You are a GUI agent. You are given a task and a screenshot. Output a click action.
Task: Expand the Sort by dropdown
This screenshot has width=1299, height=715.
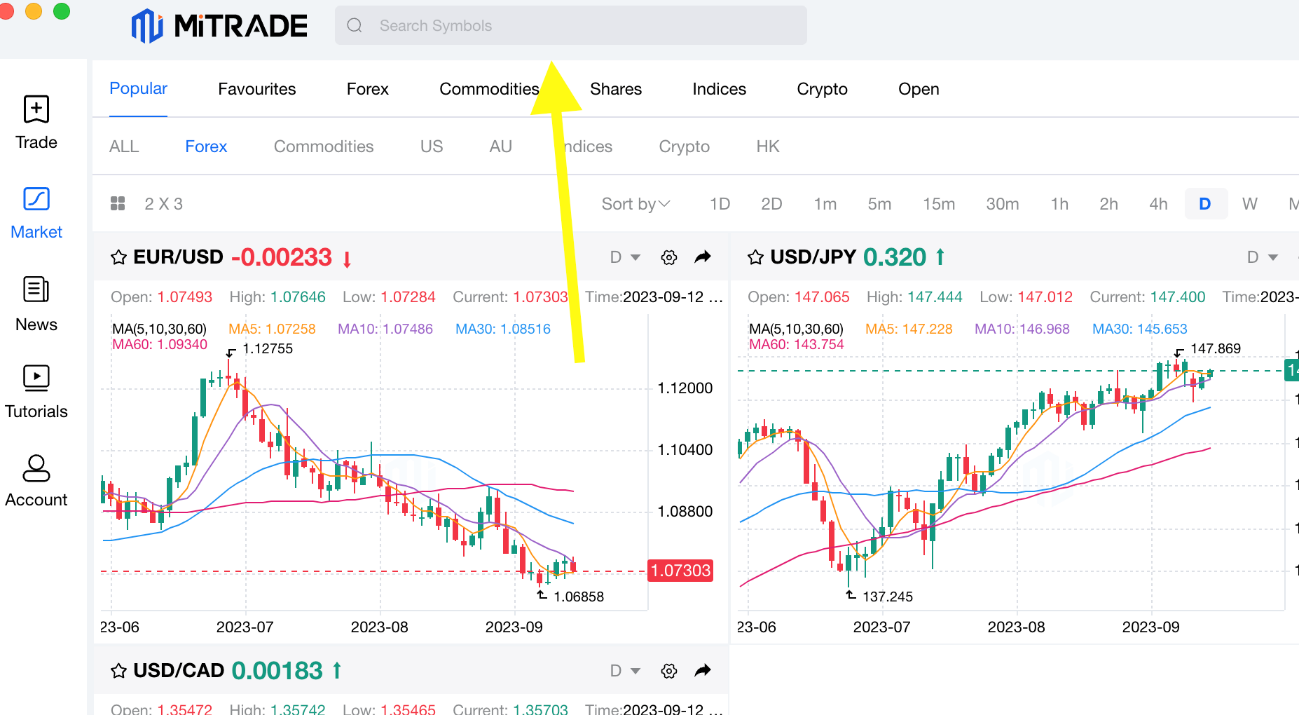[635, 204]
